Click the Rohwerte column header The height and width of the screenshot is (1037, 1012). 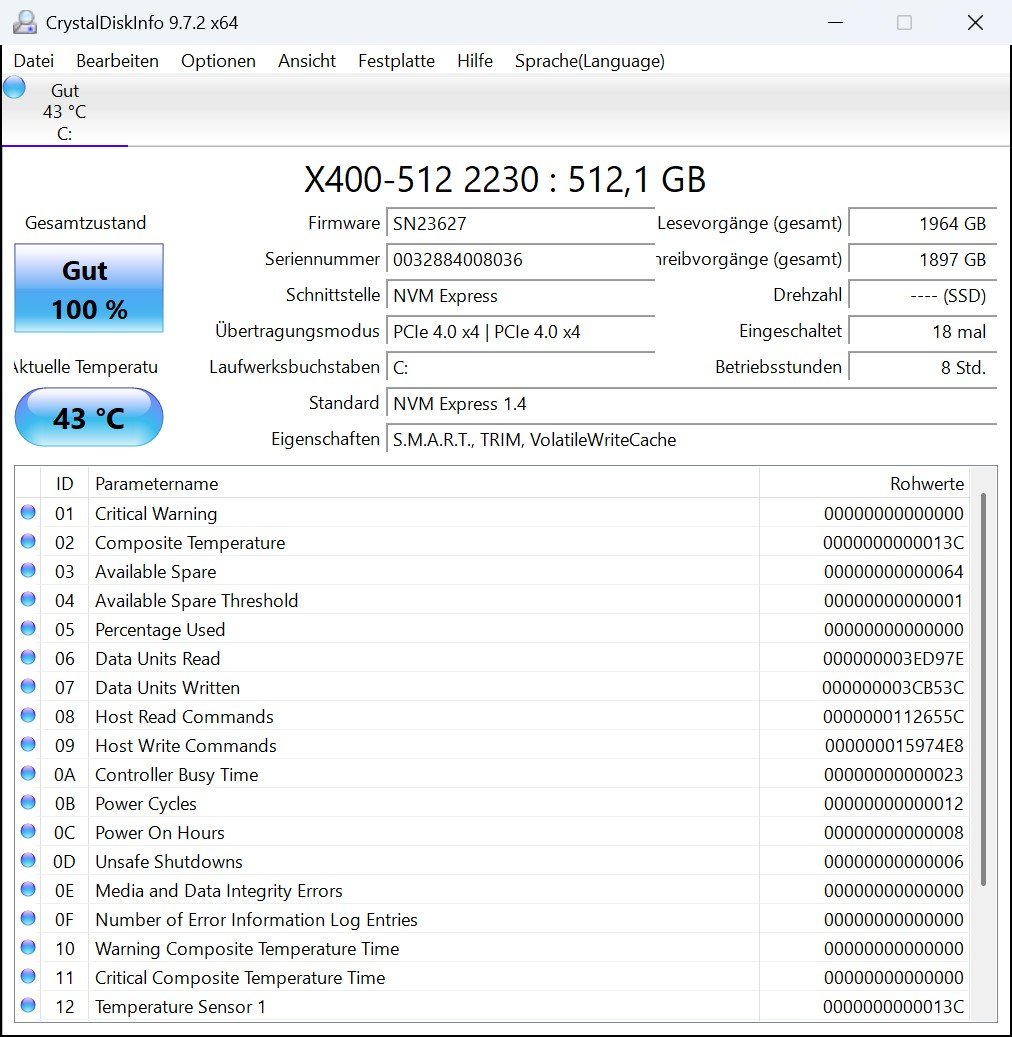(864, 483)
